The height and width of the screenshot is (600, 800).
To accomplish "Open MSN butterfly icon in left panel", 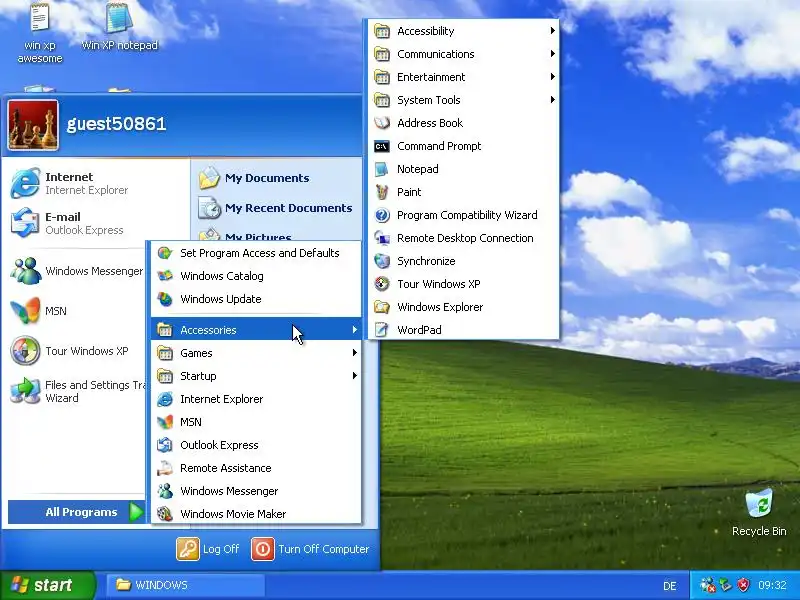I will 25,311.
